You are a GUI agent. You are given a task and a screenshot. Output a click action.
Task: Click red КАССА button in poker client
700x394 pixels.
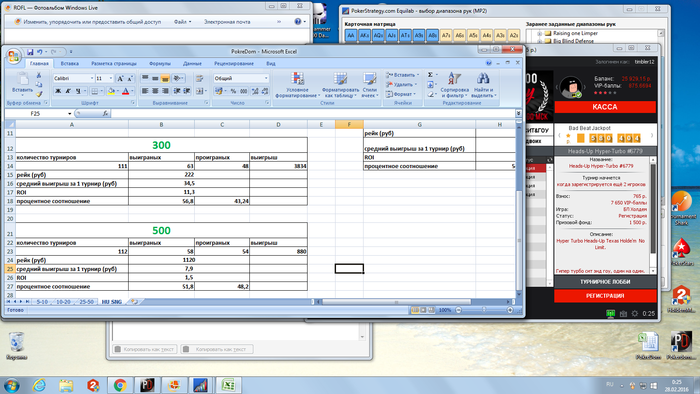tap(605, 107)
